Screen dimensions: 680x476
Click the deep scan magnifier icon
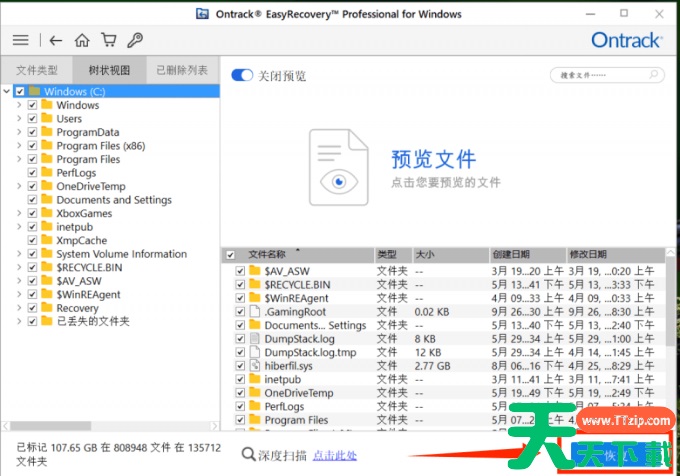point(248,454)
